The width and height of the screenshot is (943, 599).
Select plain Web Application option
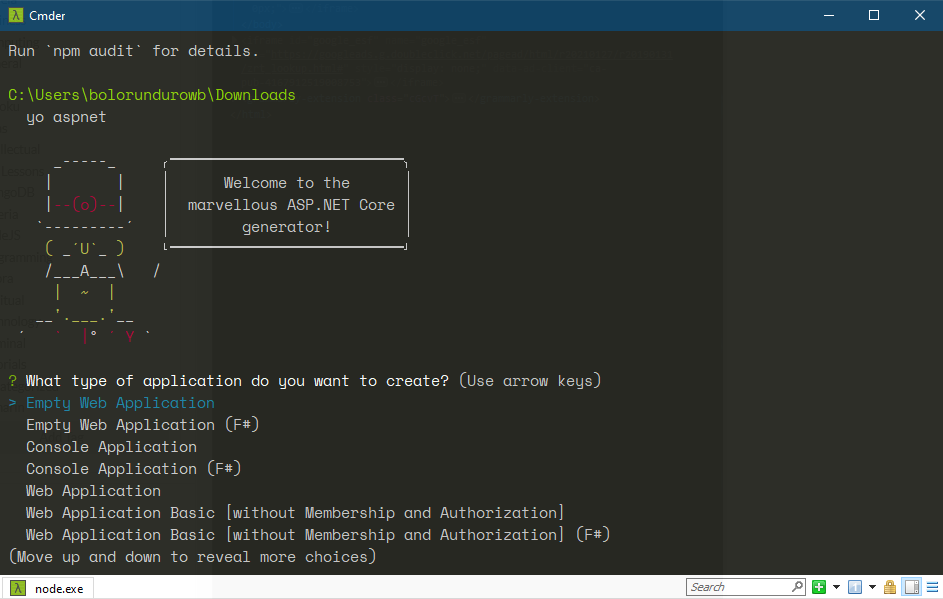[93, 491]
